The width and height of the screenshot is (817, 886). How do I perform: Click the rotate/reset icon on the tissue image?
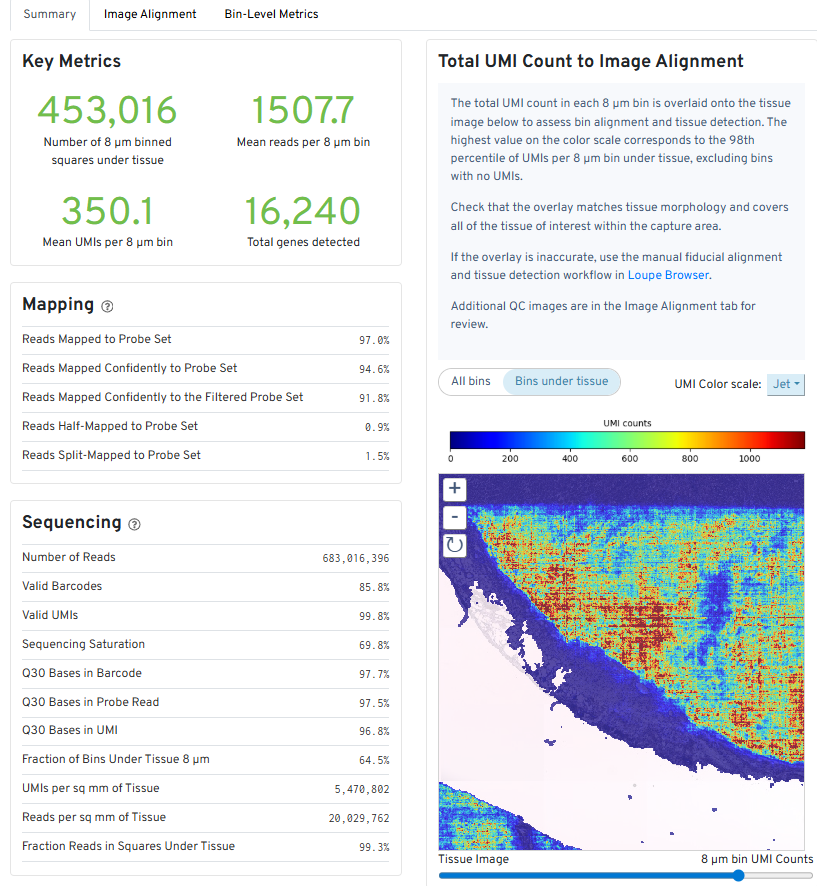click(454, 545)
